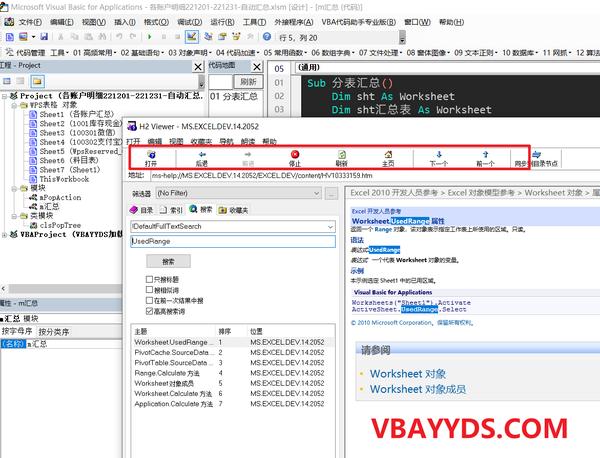Image resolution: width=600 pixels, height=458 pixels.
Task: Click the View Excel icon in VBA toolbar
Action: click(x=10, y=37)
